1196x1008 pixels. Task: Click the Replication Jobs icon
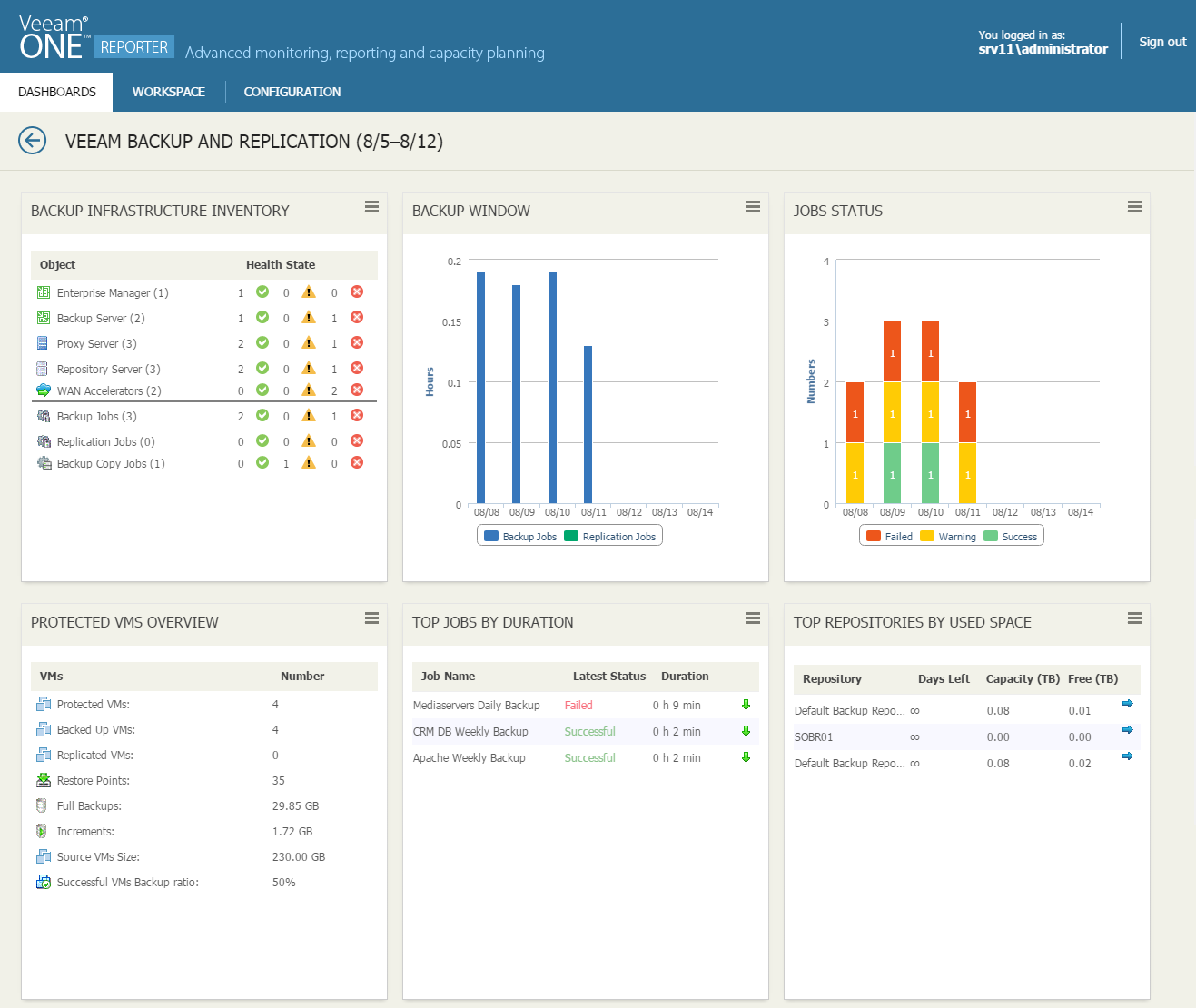tap(43, 441)
